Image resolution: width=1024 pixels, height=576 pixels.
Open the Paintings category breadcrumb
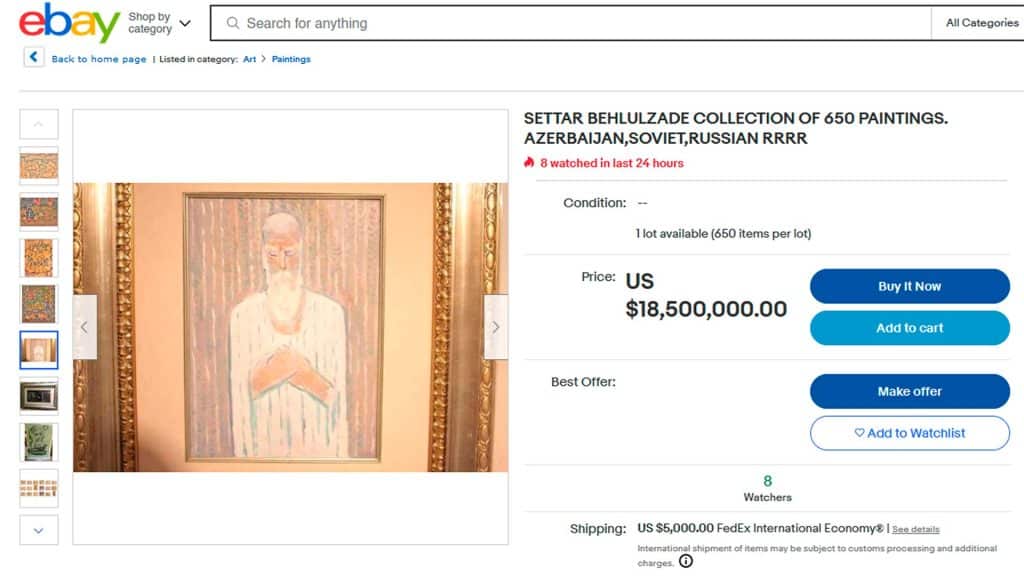[x=291, y=59]
